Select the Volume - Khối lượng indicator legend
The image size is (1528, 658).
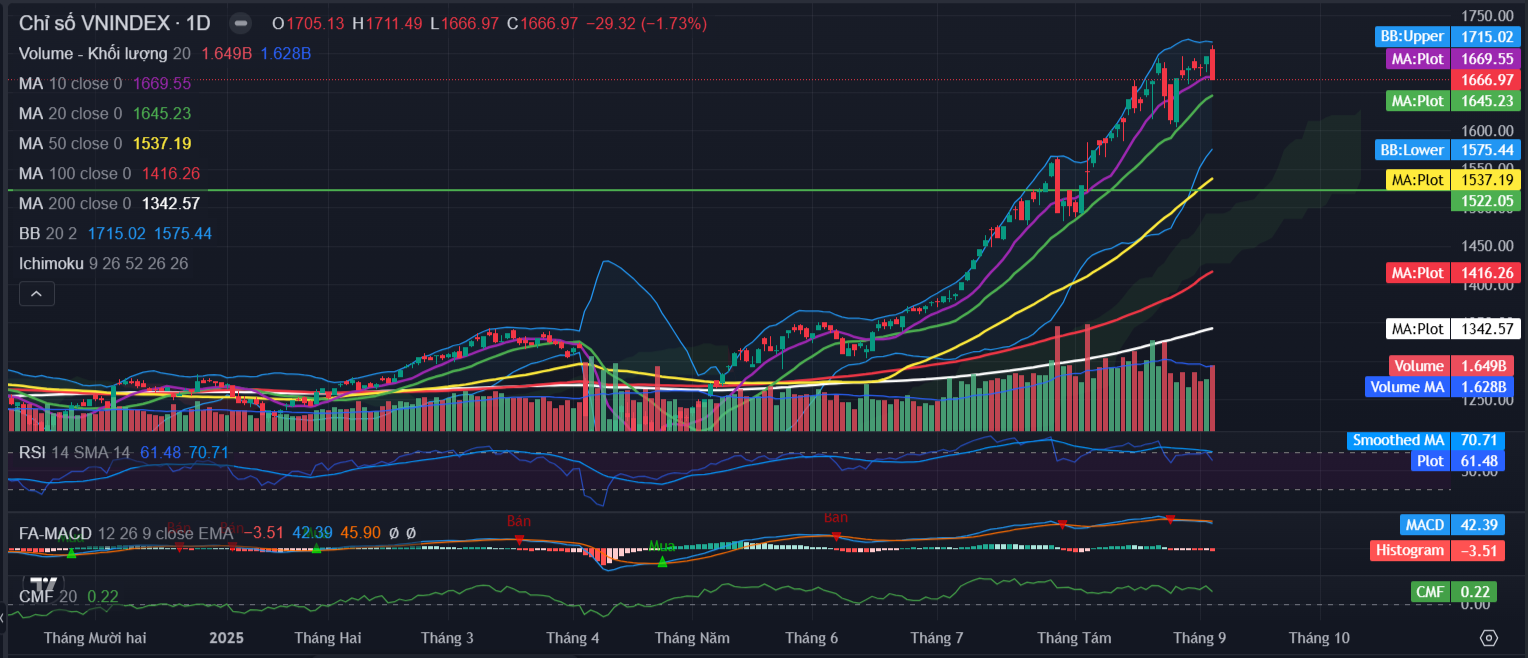click(94, 53)
